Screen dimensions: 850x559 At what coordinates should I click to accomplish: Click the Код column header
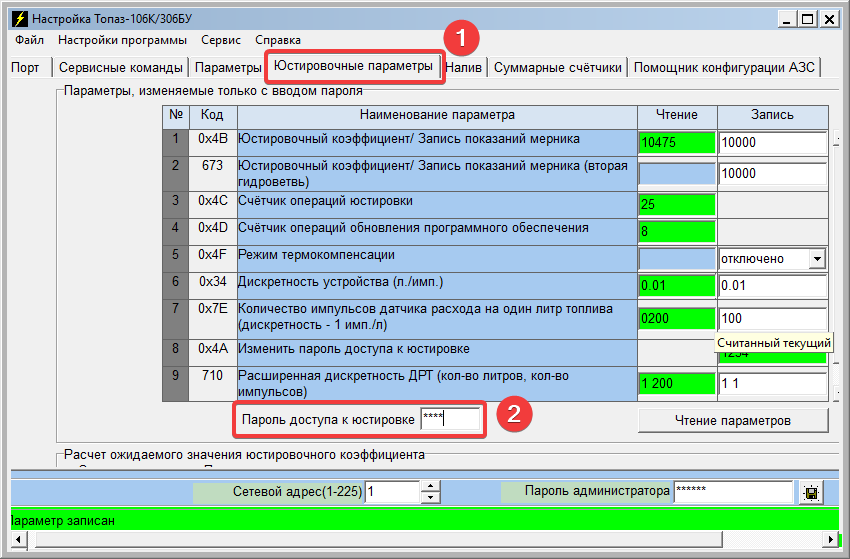tap(212, 115)
